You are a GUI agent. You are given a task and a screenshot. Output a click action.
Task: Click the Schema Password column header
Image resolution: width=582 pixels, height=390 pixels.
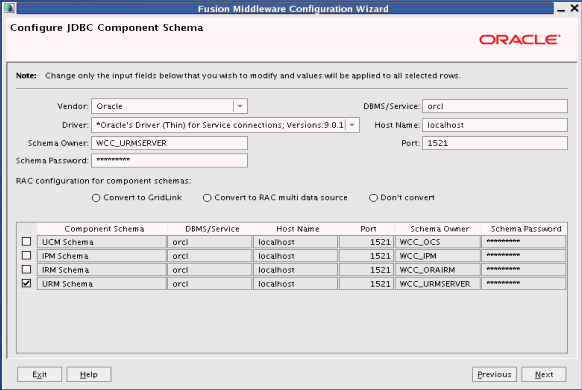(524, 229)
